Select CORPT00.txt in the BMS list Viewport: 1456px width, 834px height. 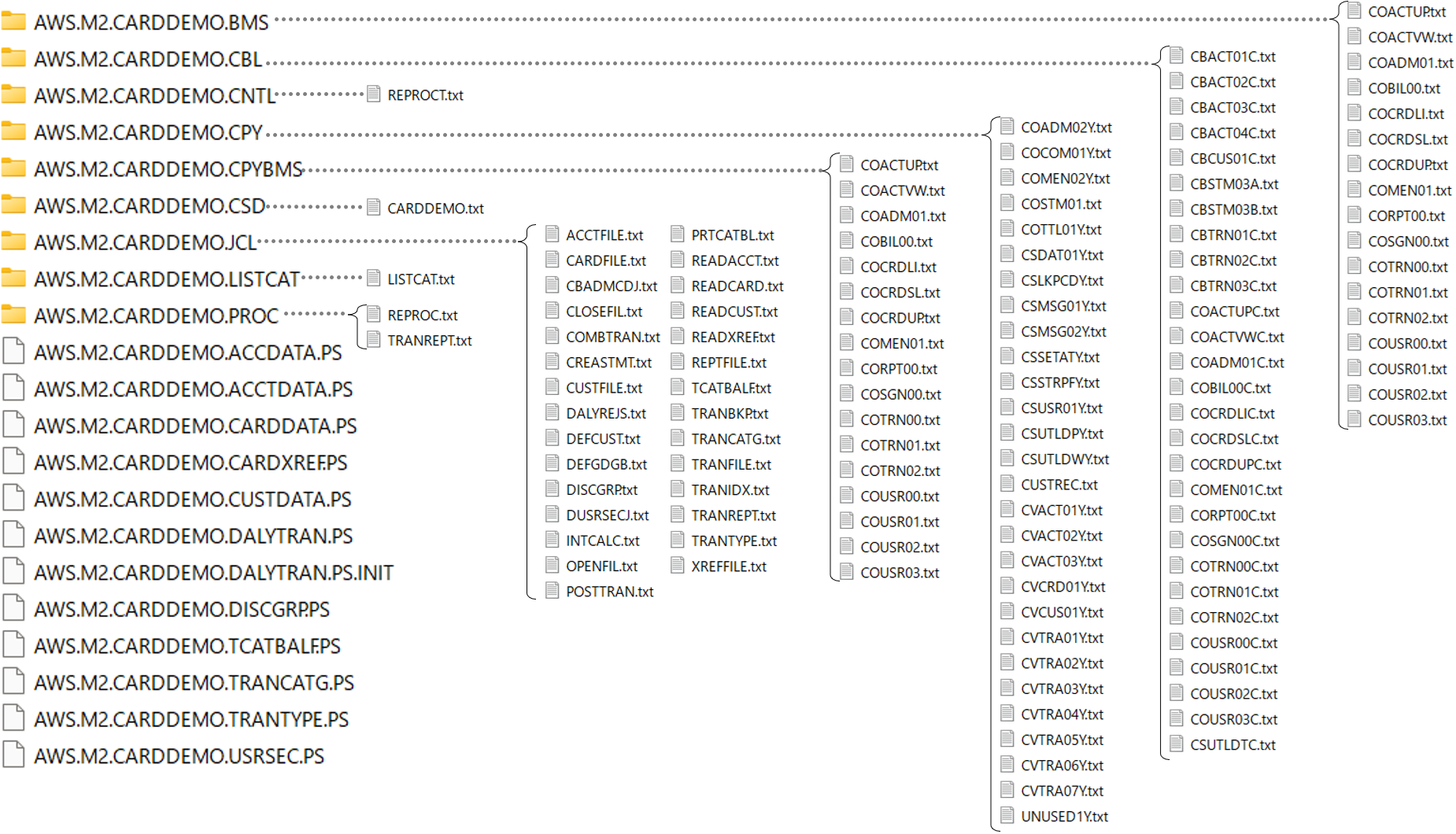[x=1406, y=216]
